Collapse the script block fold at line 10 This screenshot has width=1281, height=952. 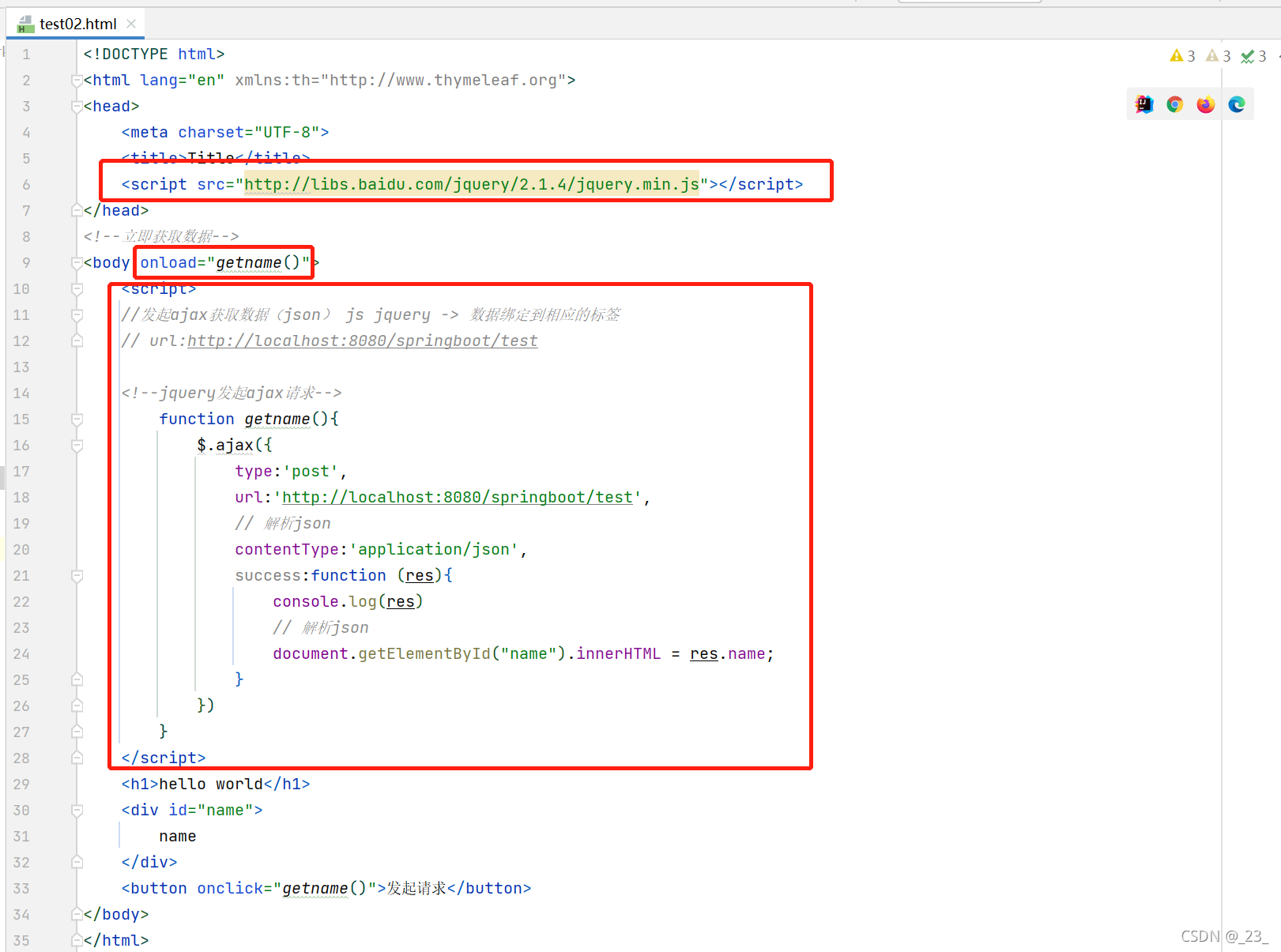pos(77,288)
